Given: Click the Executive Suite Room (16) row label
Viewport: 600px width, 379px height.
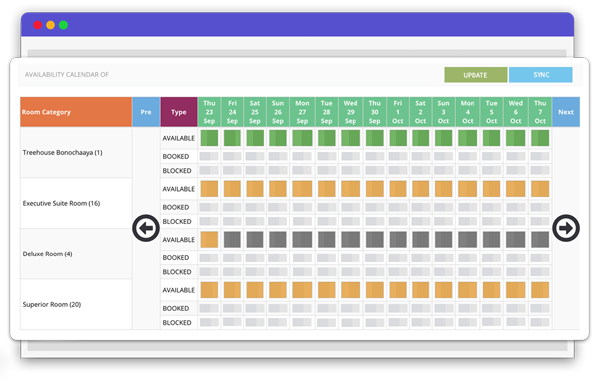Looking at the screenshot, I should click(x=61, y=203).
